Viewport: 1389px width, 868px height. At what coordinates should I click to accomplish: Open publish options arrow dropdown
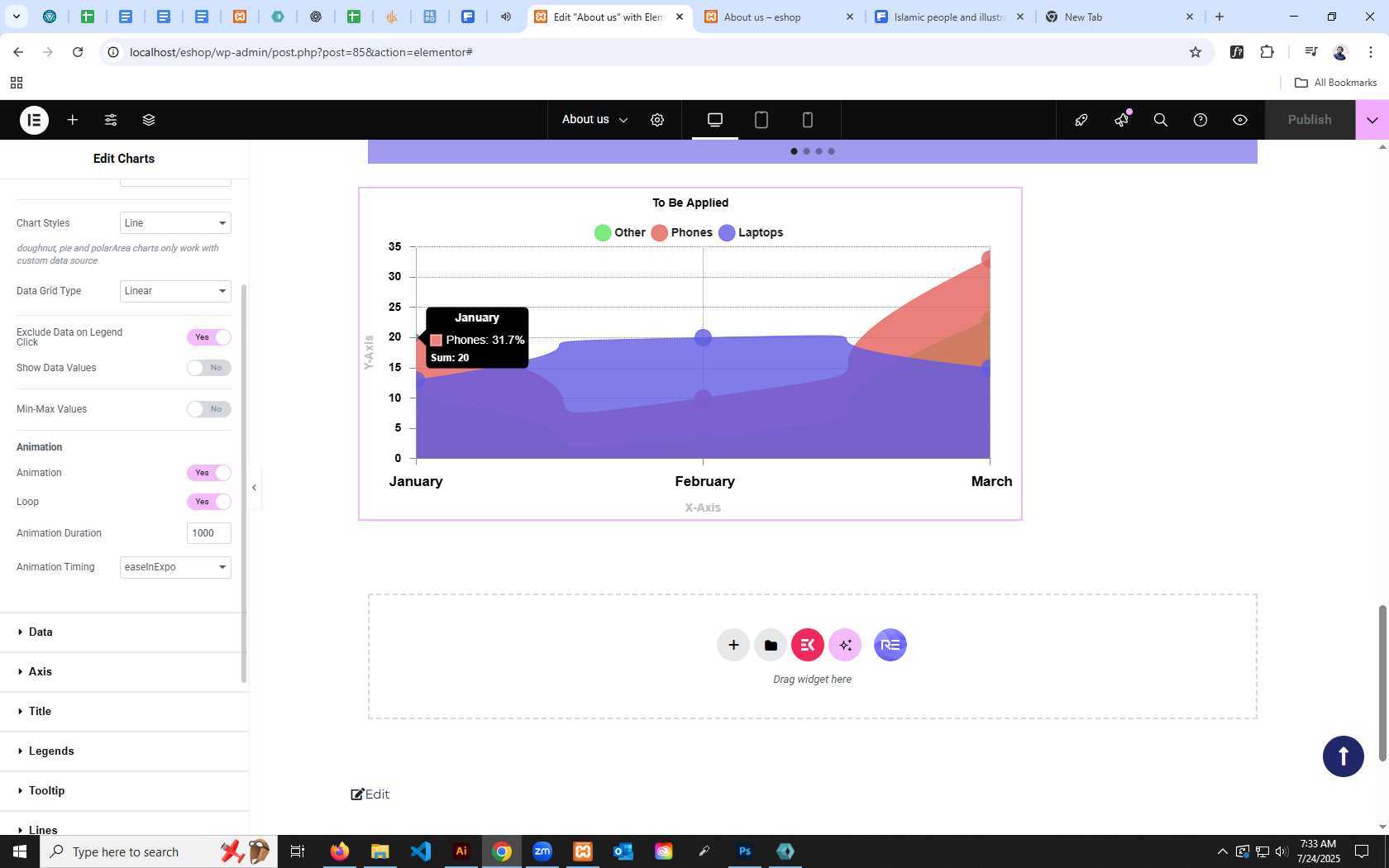coord(1372,120)
